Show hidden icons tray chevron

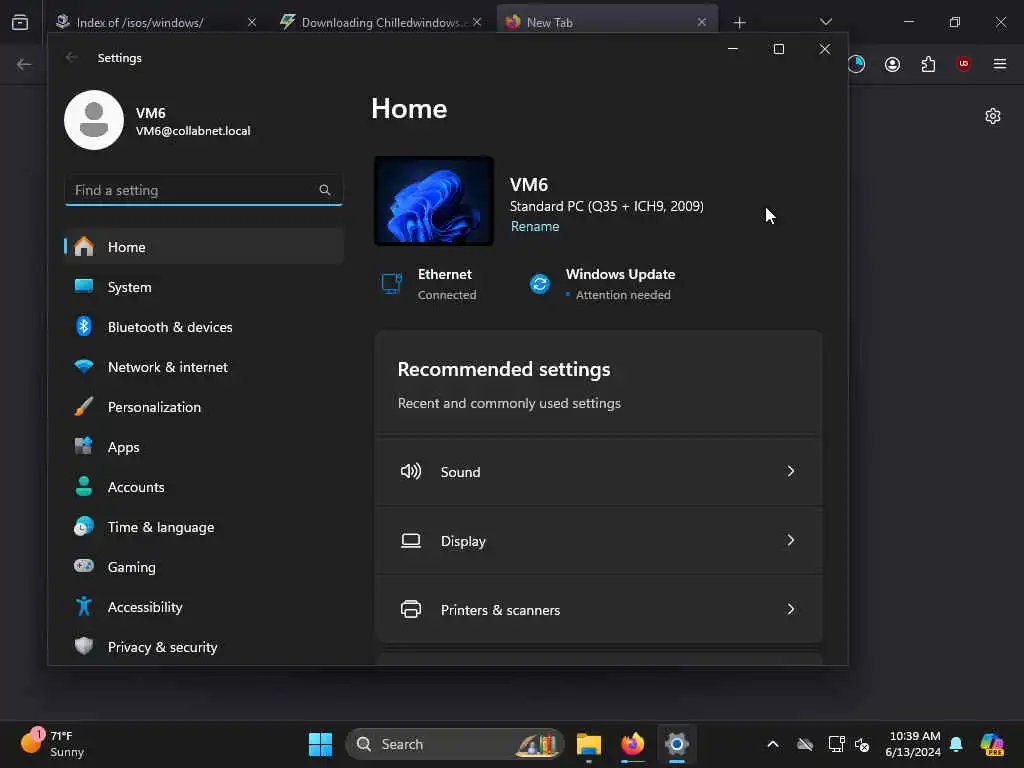click(x=773, y=744)
